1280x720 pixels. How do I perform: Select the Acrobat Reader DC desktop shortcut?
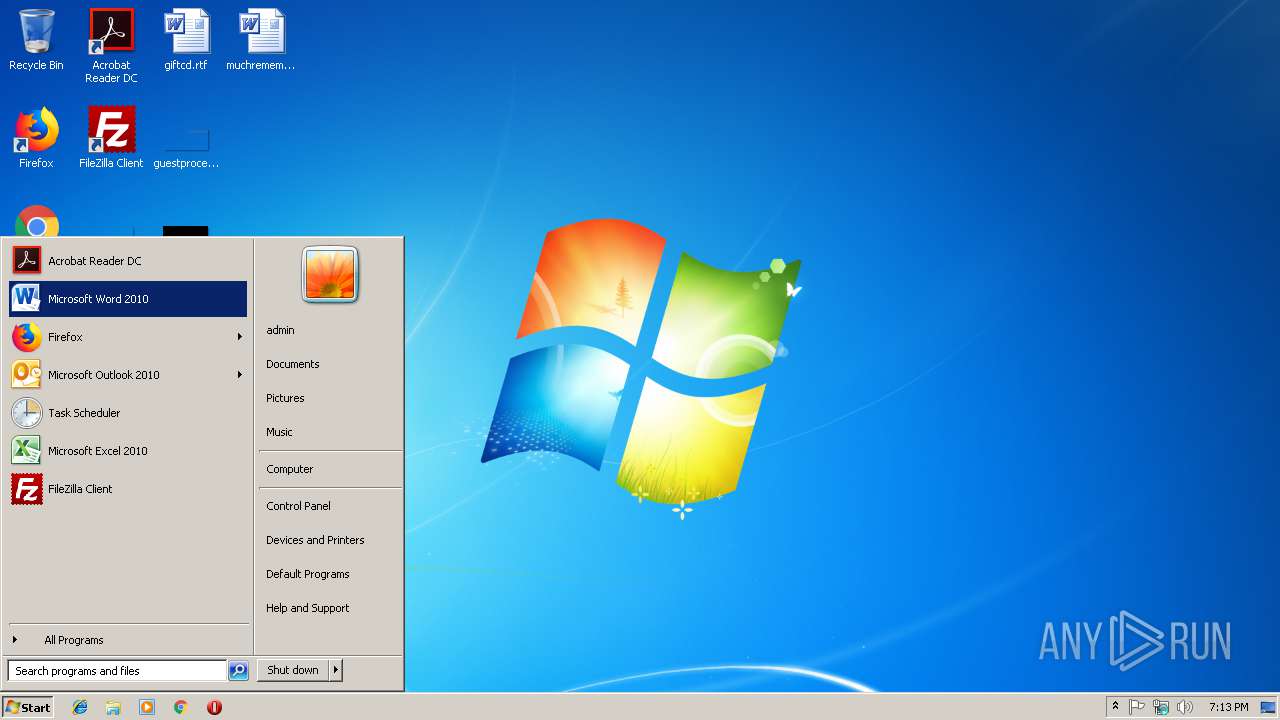111,46
